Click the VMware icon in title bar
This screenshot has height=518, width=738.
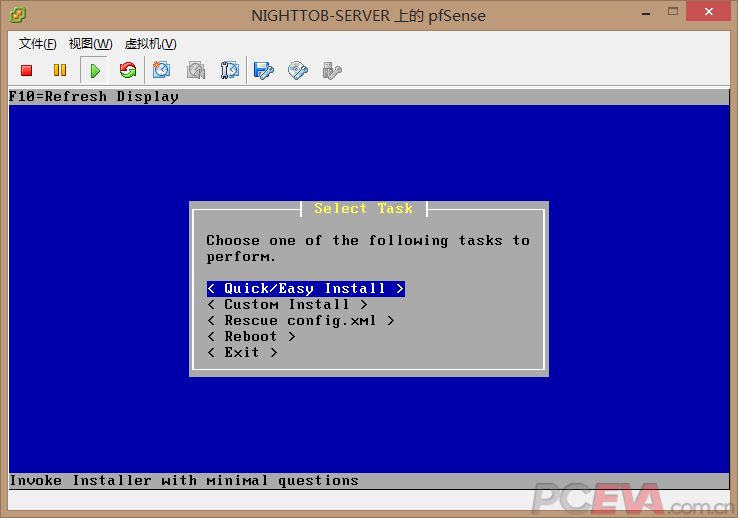point(17,14)
